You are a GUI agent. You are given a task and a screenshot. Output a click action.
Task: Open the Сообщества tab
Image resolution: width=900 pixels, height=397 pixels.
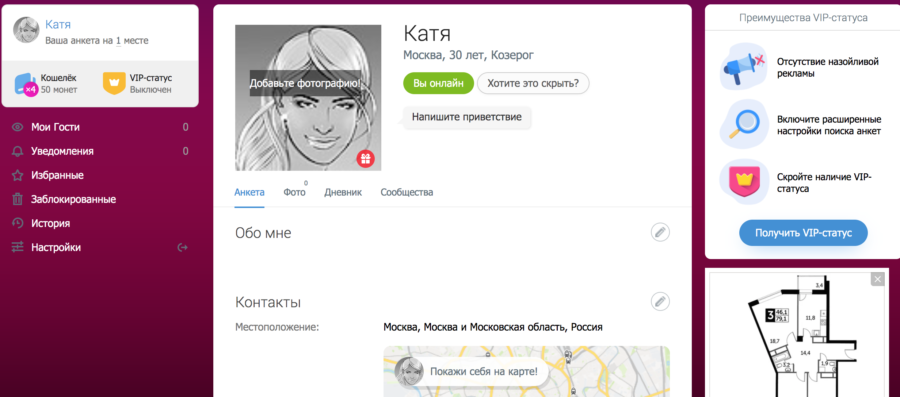click(407, 192)
